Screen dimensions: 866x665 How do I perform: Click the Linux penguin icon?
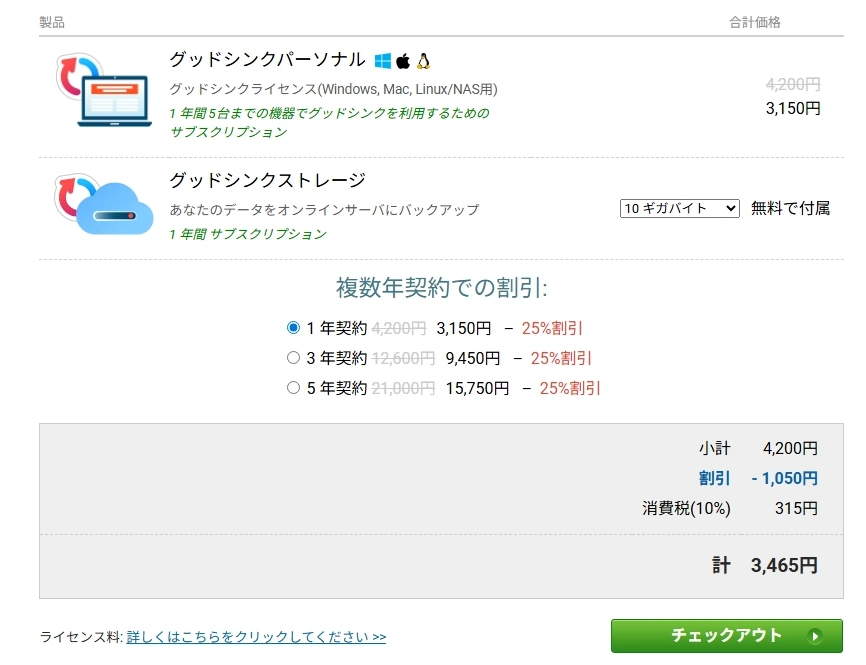423,60
